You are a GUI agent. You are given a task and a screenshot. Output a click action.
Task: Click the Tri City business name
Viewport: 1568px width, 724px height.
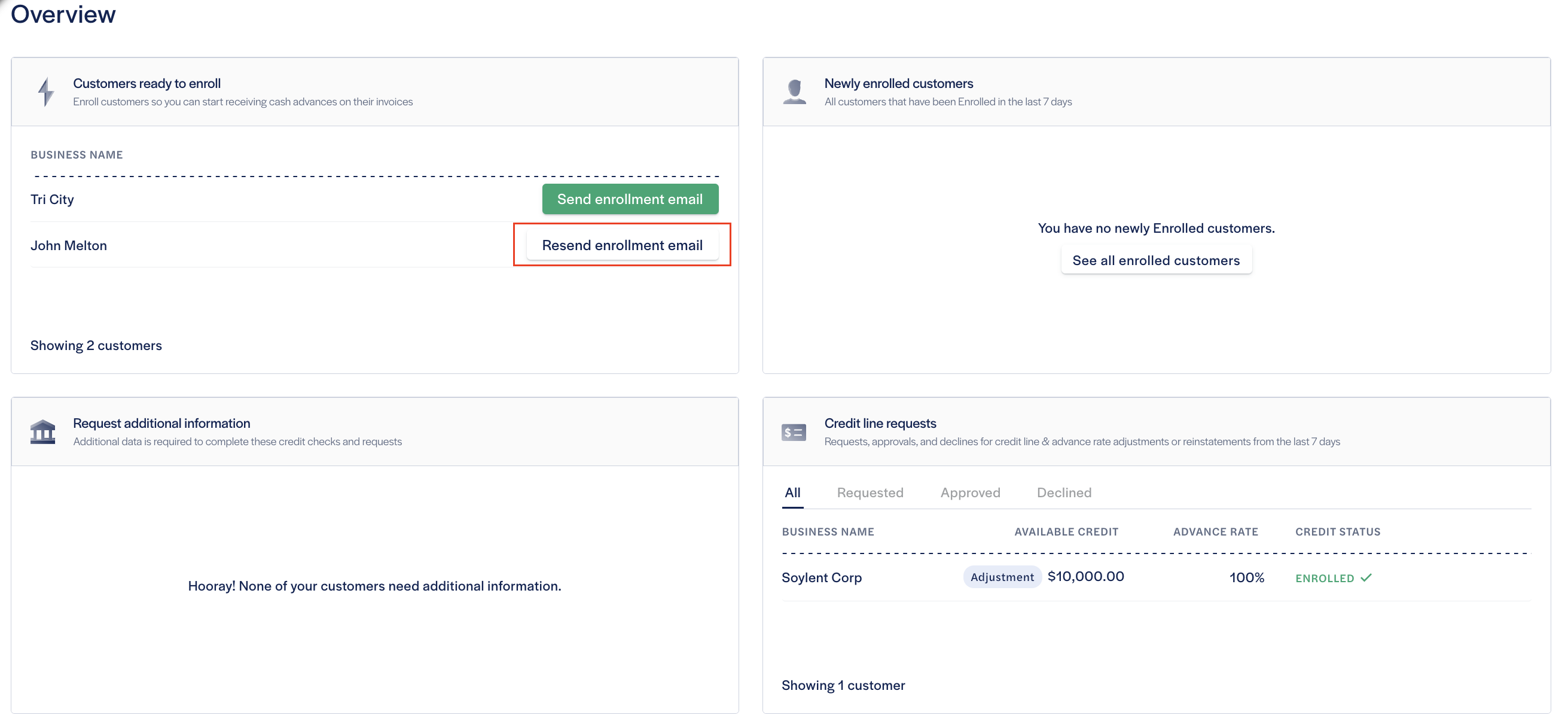coord(53,199)
